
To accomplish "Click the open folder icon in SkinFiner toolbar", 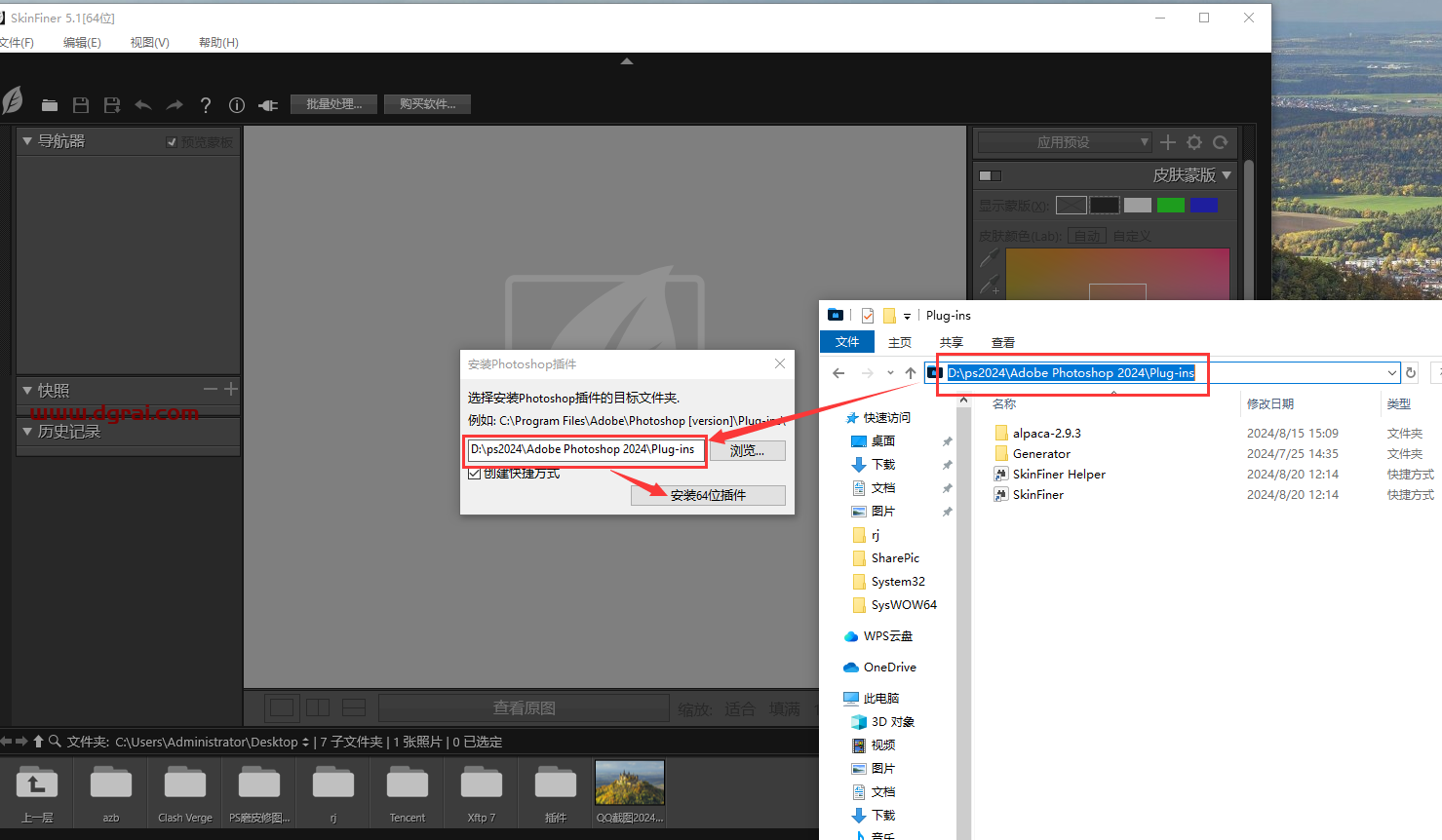I will click(x=50, y=105).
